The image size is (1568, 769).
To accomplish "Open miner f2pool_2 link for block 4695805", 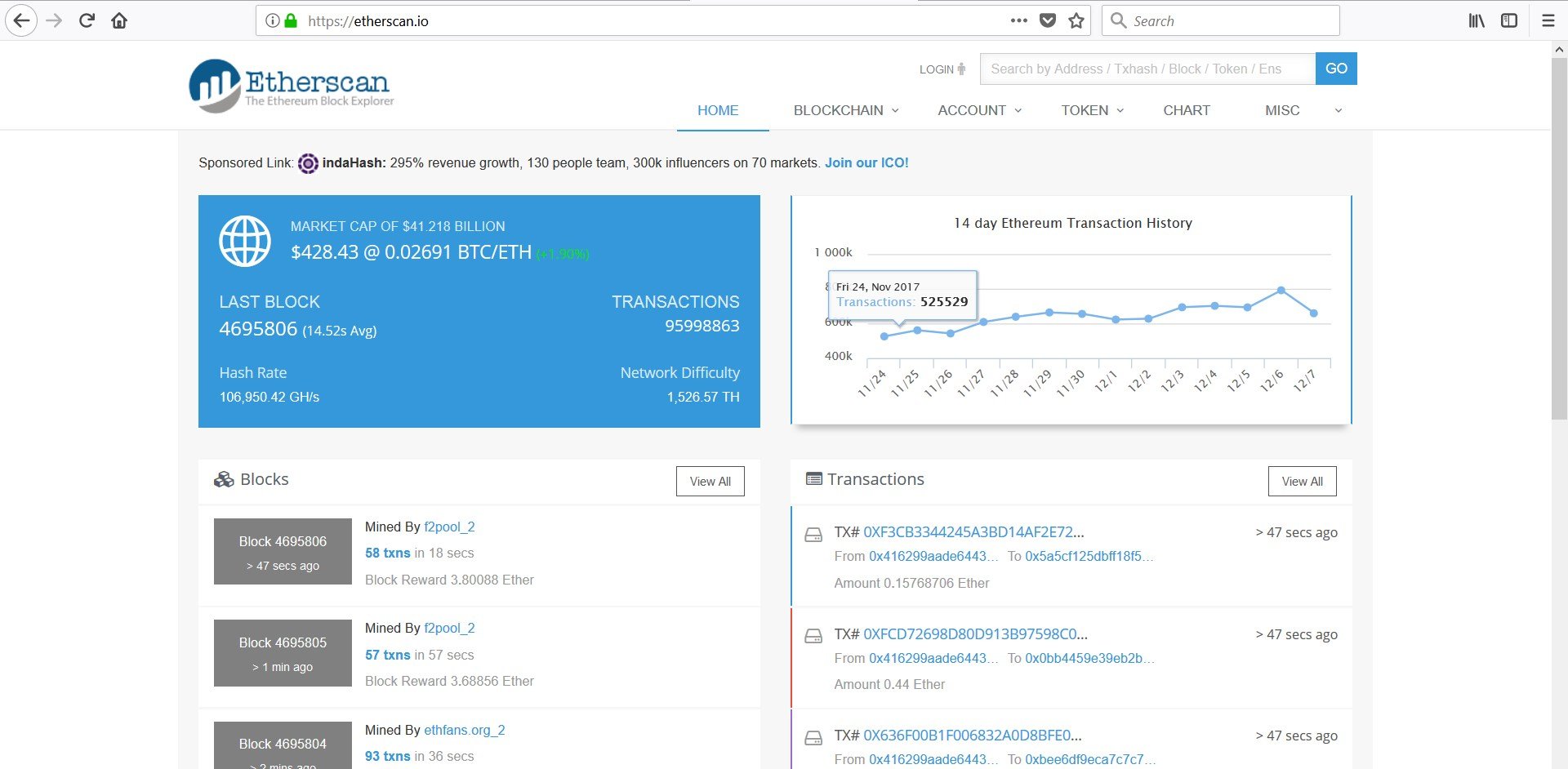I will pyautogui.click(x=449, y=628).
